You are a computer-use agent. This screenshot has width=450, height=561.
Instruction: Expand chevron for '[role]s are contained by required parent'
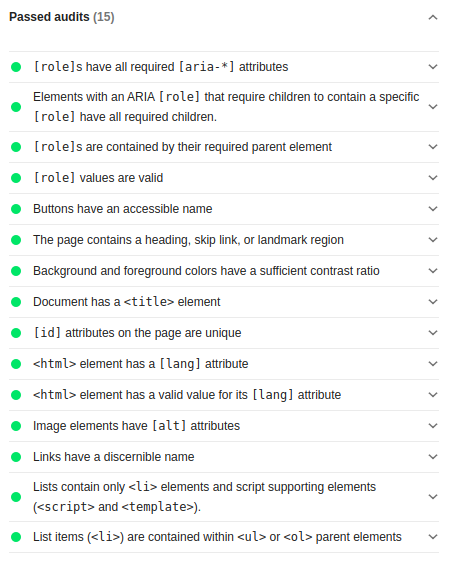433,147
